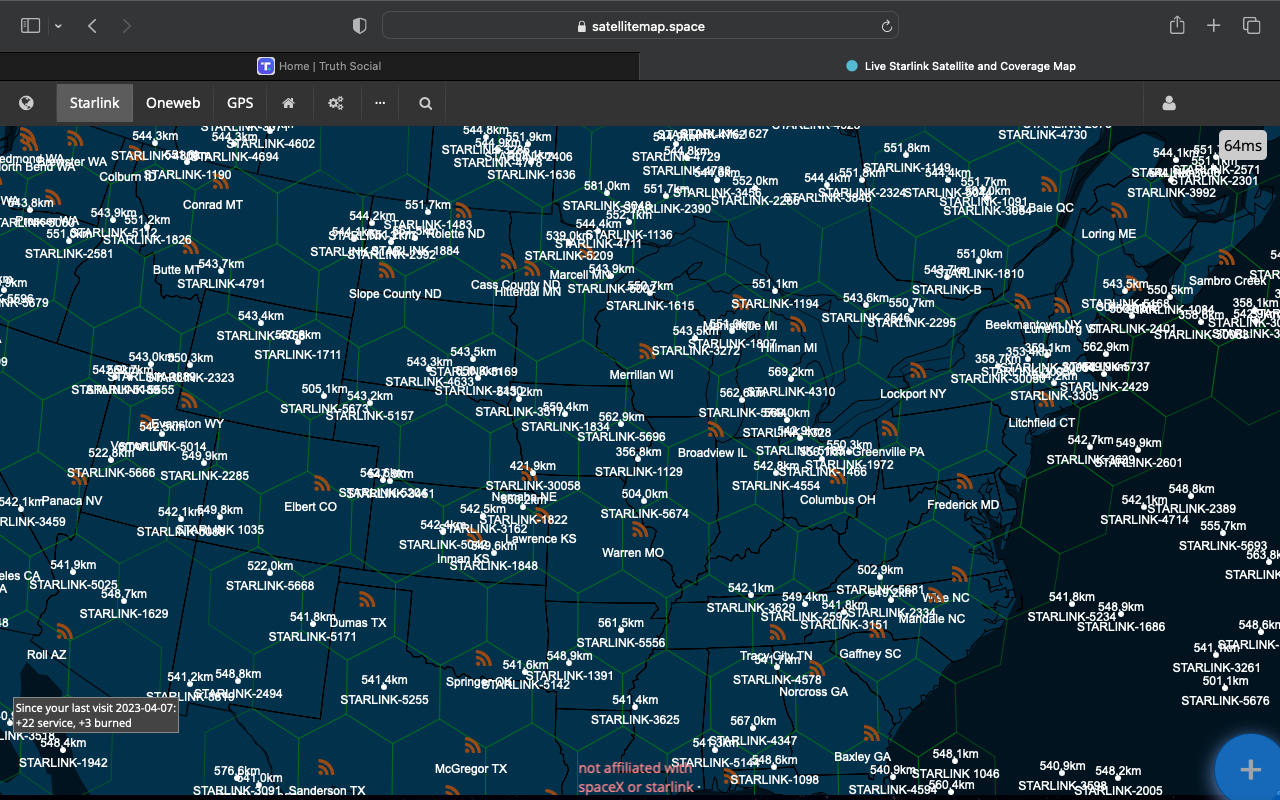Select satellite label STARLINK-5676
The image size is (1280, 800).
click(x=1225, y=701)
